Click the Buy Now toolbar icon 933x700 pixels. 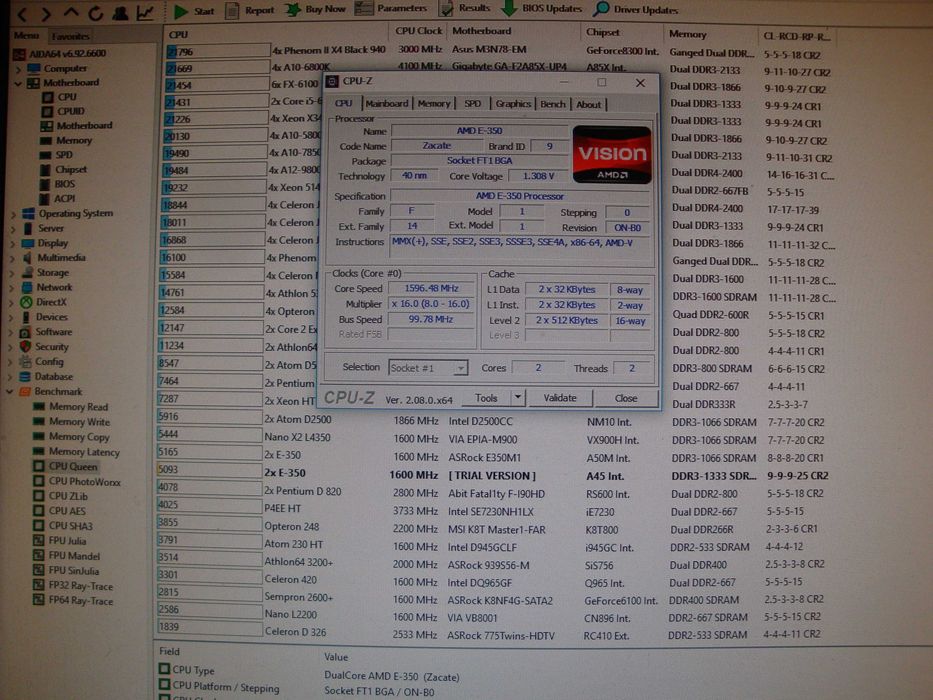coord(293,10)
